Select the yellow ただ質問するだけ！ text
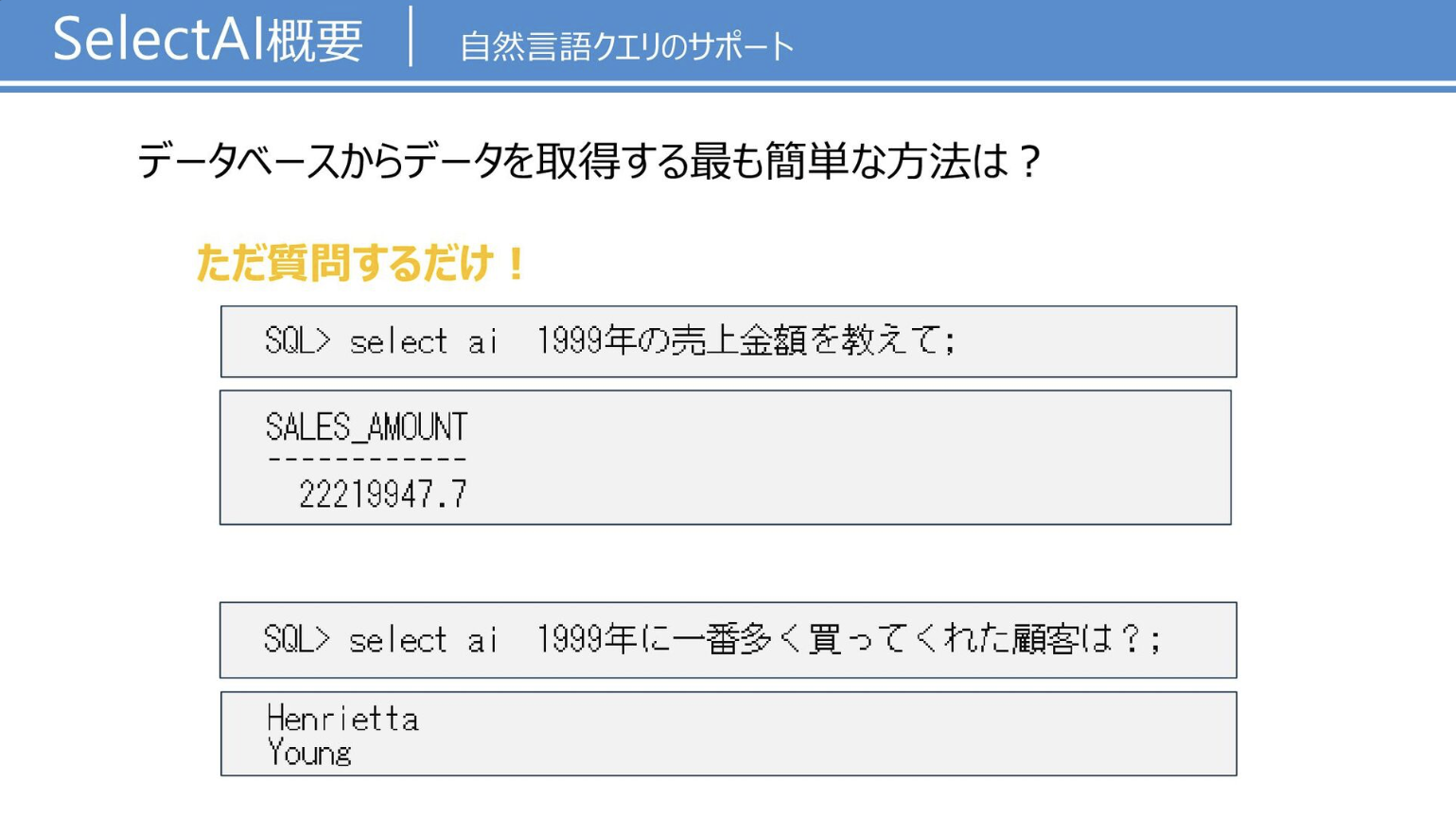 click(x=360, y=263)
